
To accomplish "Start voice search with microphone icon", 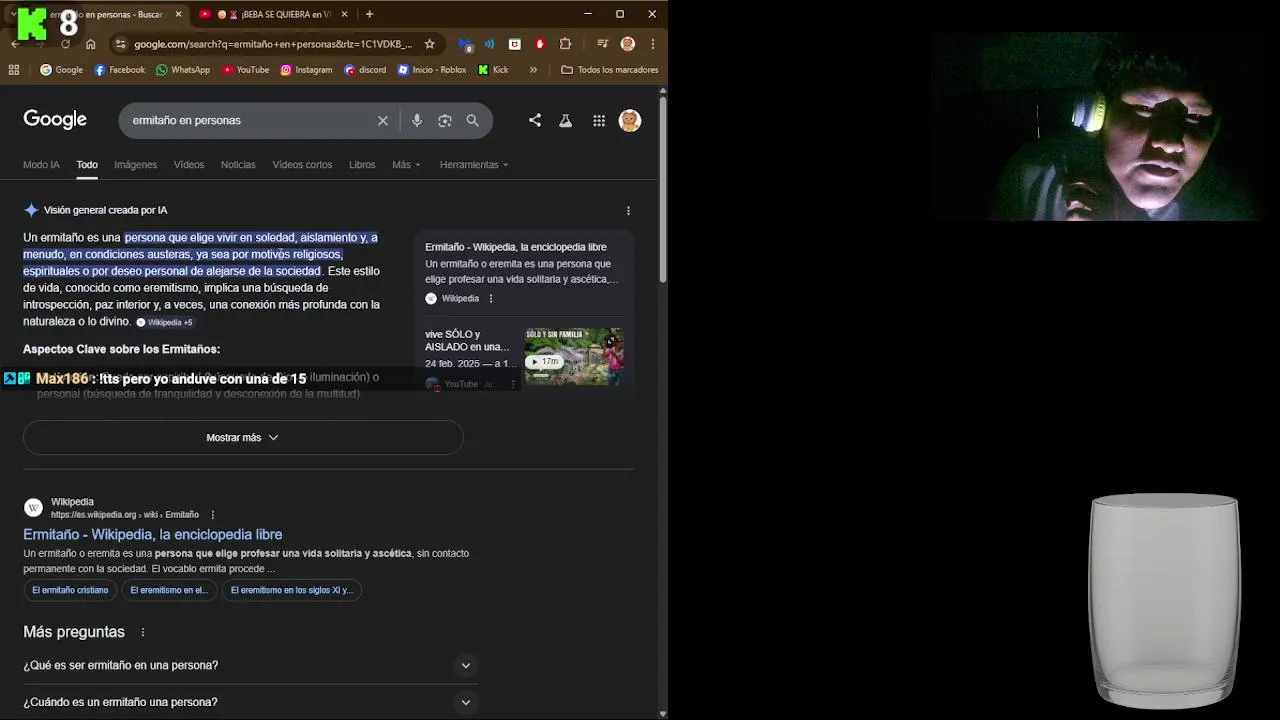I will pyautogui.click(x=417, y=120).
